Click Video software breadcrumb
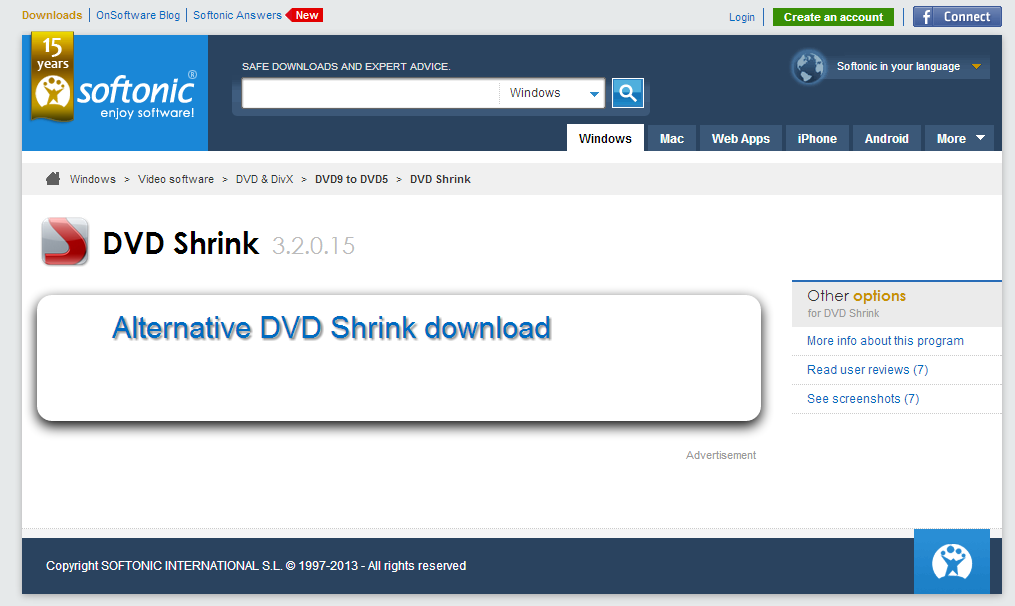Image resolution: width=1015 pixels, height=606 pixels. pyautogui.click(x=175, y=179)
